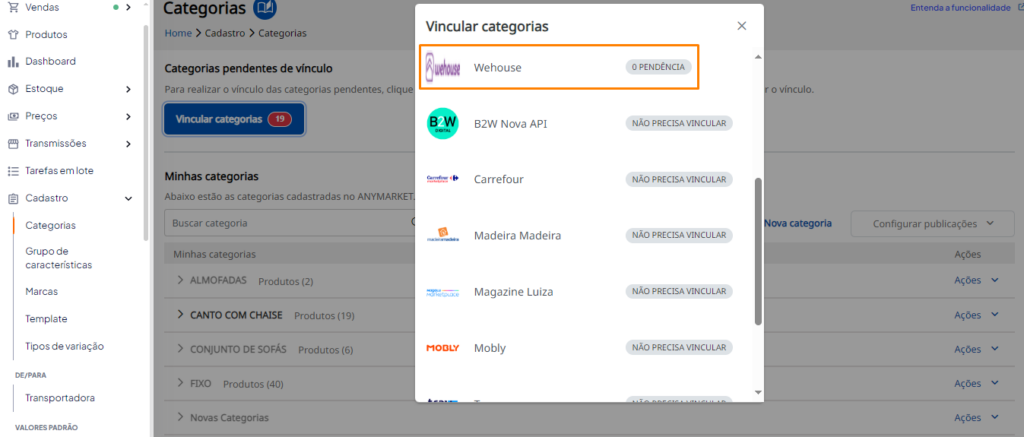Expand the CONJUNTO DE SOFÁS category
1024x437 pixels.
point(180,349)
